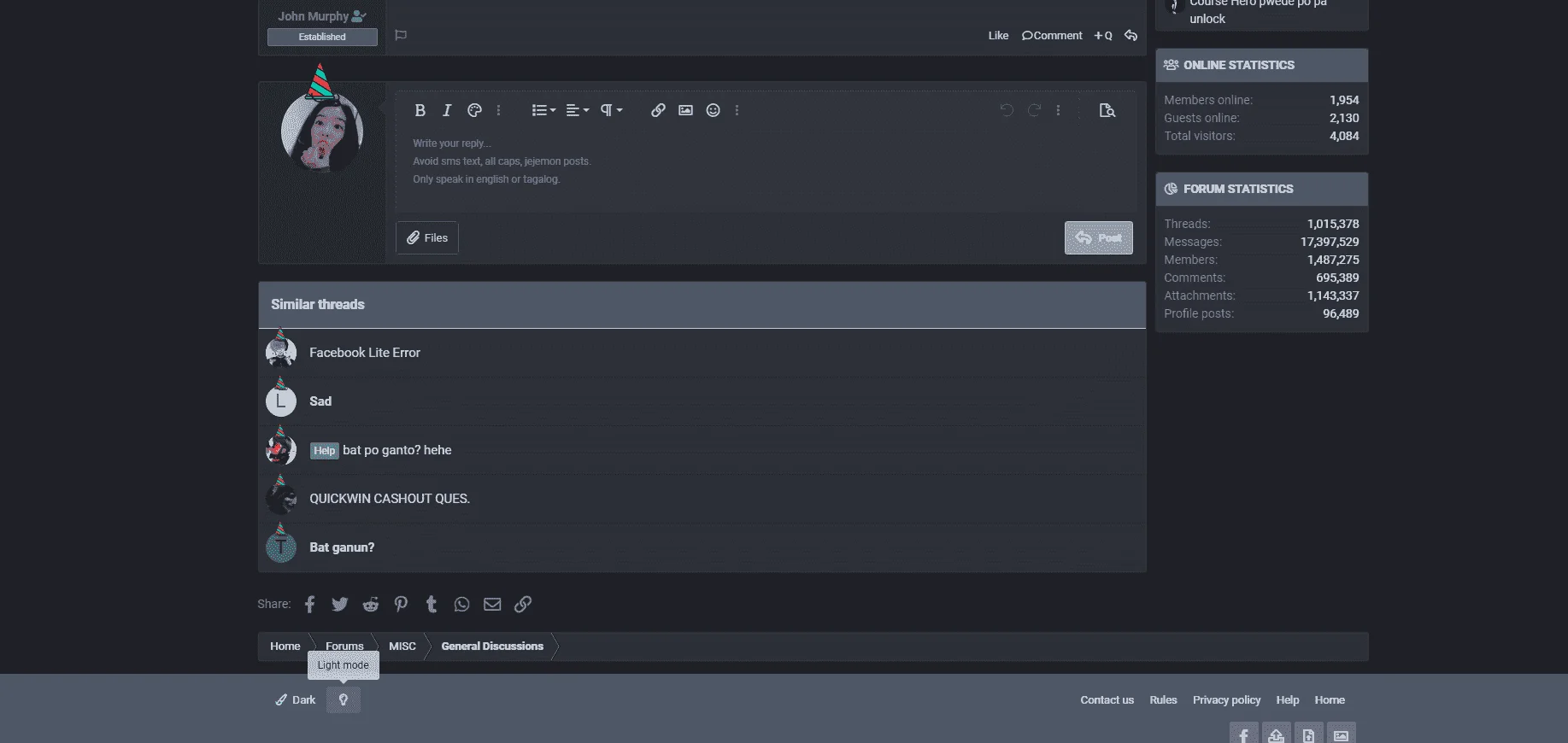The width and height of the screenshot is (1568, 743).
Task: Open more editor options beside redo
Action: tap(1058, 110)
